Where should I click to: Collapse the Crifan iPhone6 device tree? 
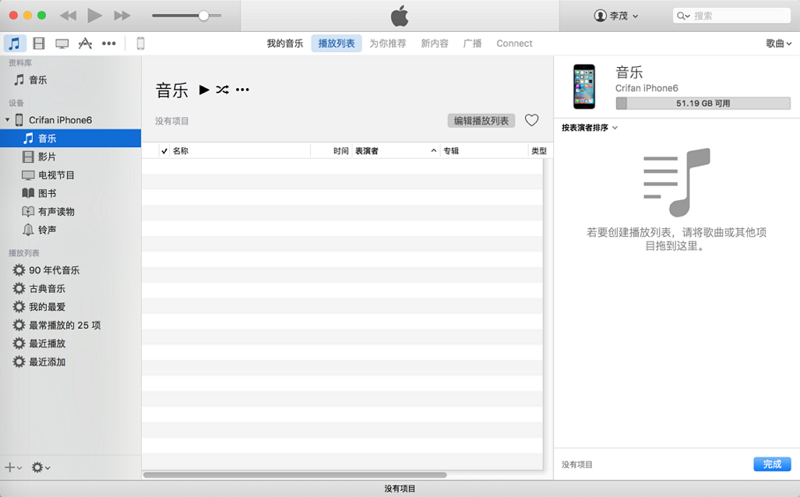tap(8, 120)
